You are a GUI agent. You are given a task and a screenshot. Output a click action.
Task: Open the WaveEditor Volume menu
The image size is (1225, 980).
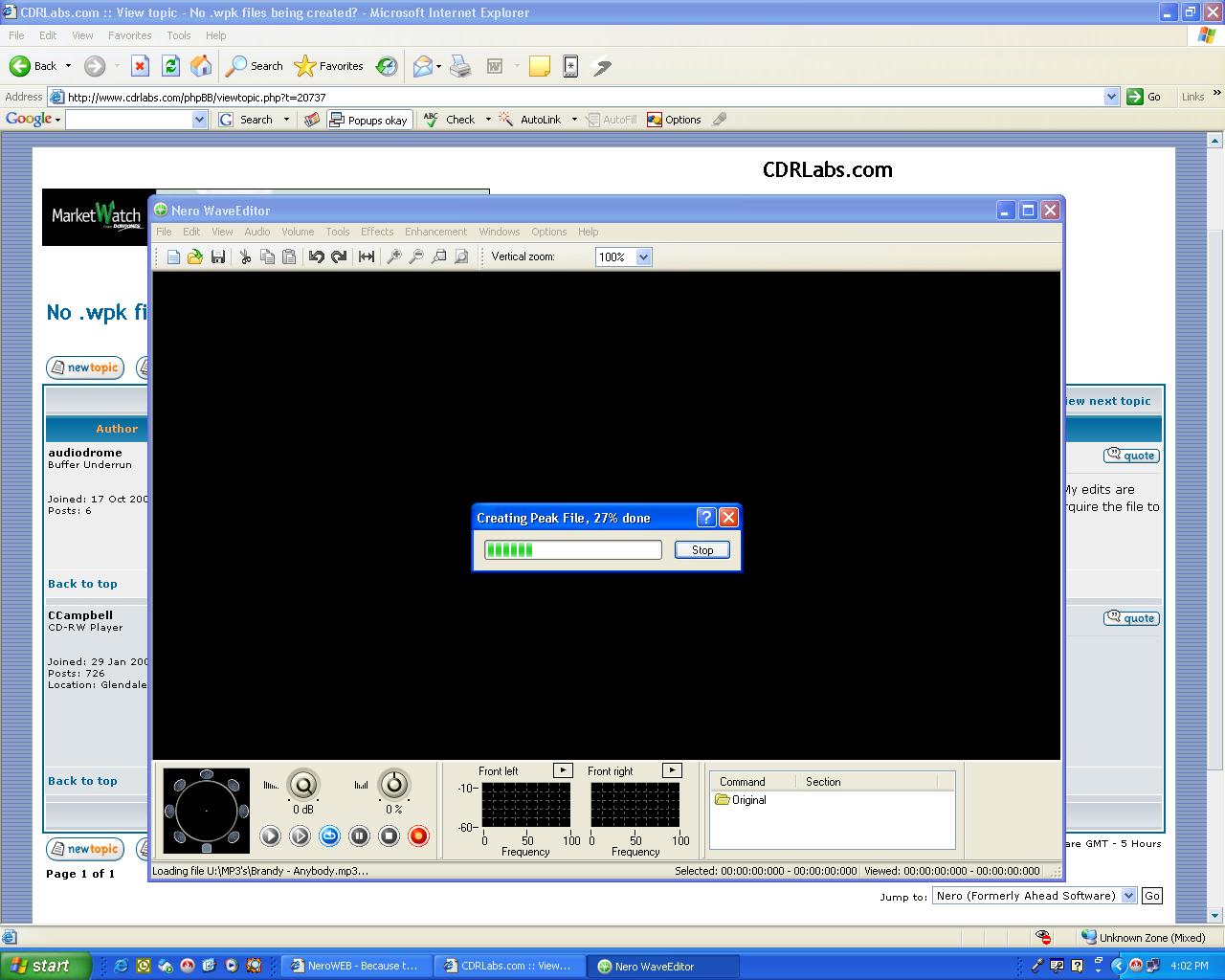tap(298, 232)
